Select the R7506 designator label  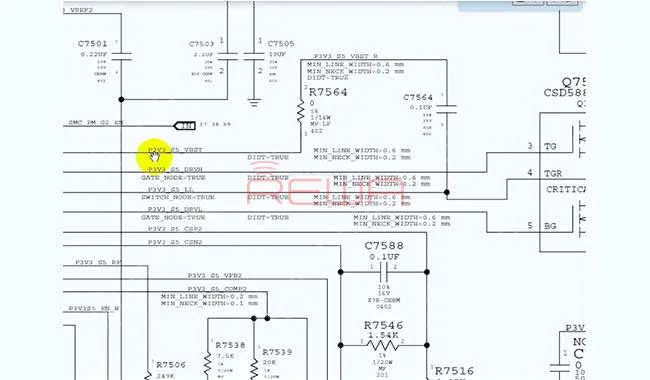click(x=171, y=365)
